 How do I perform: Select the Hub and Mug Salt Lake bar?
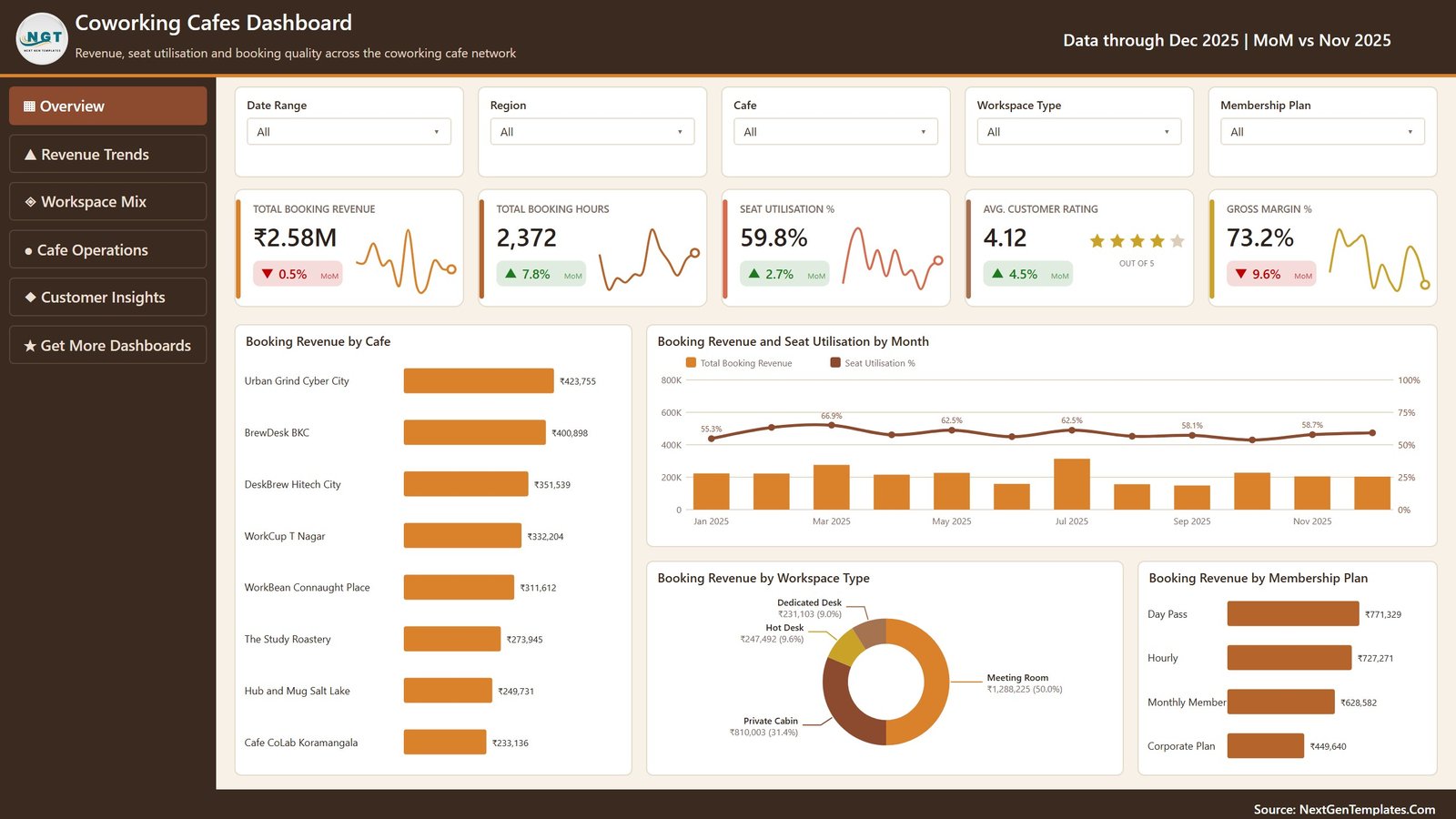tap(448, 691)
